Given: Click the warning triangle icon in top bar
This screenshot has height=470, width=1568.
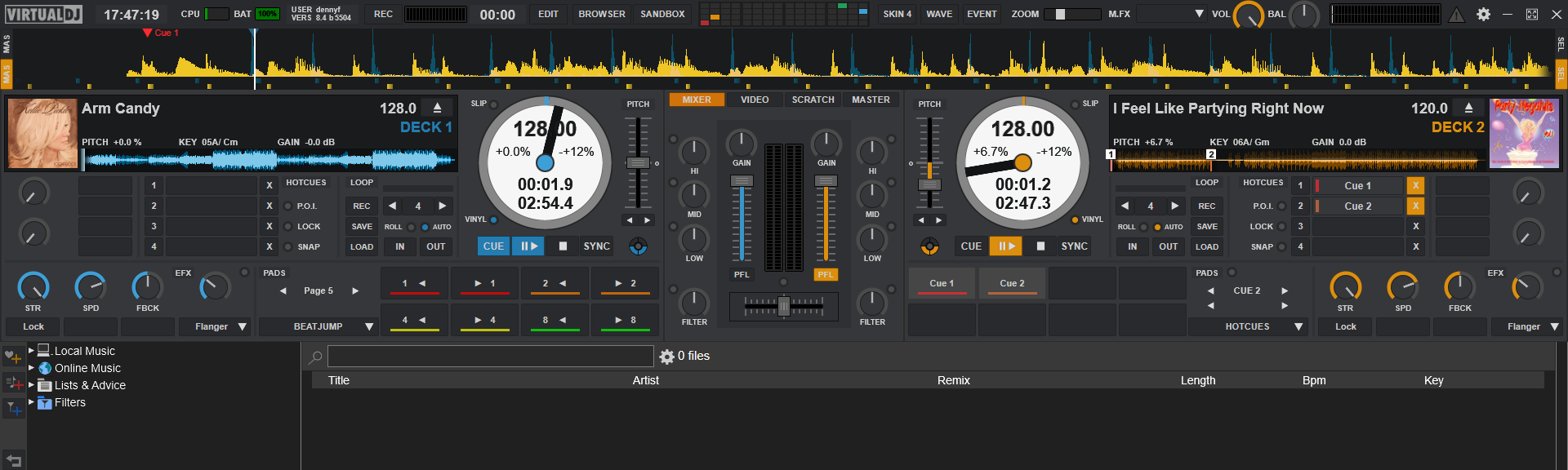Looking at the screenshot, I should [x=1456, y=15].
